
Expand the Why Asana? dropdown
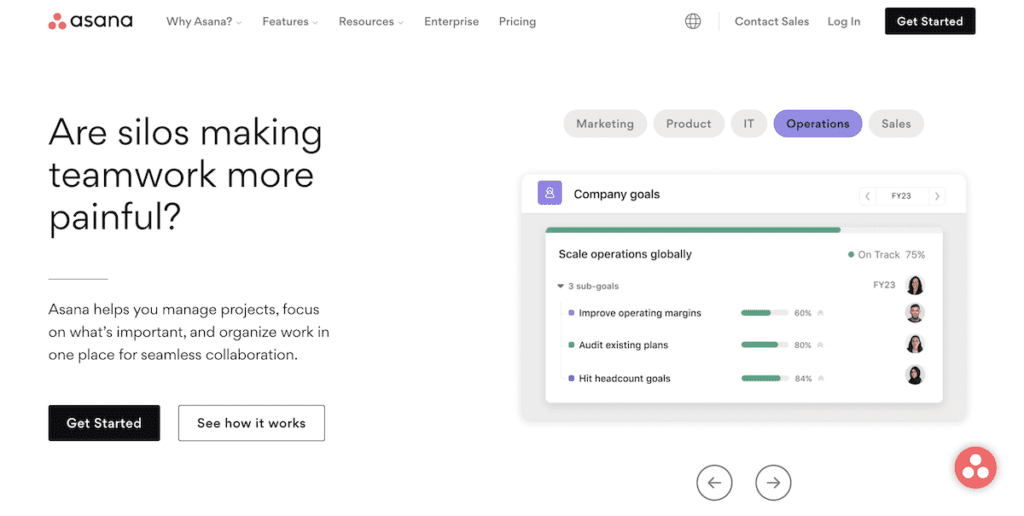pos(204,22)
